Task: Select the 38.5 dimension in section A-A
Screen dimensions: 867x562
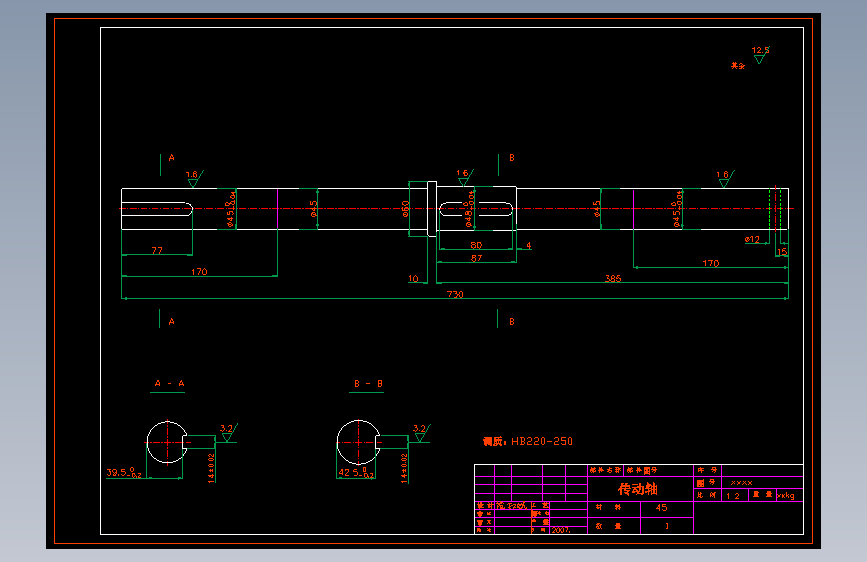Action: pos(124,473)
